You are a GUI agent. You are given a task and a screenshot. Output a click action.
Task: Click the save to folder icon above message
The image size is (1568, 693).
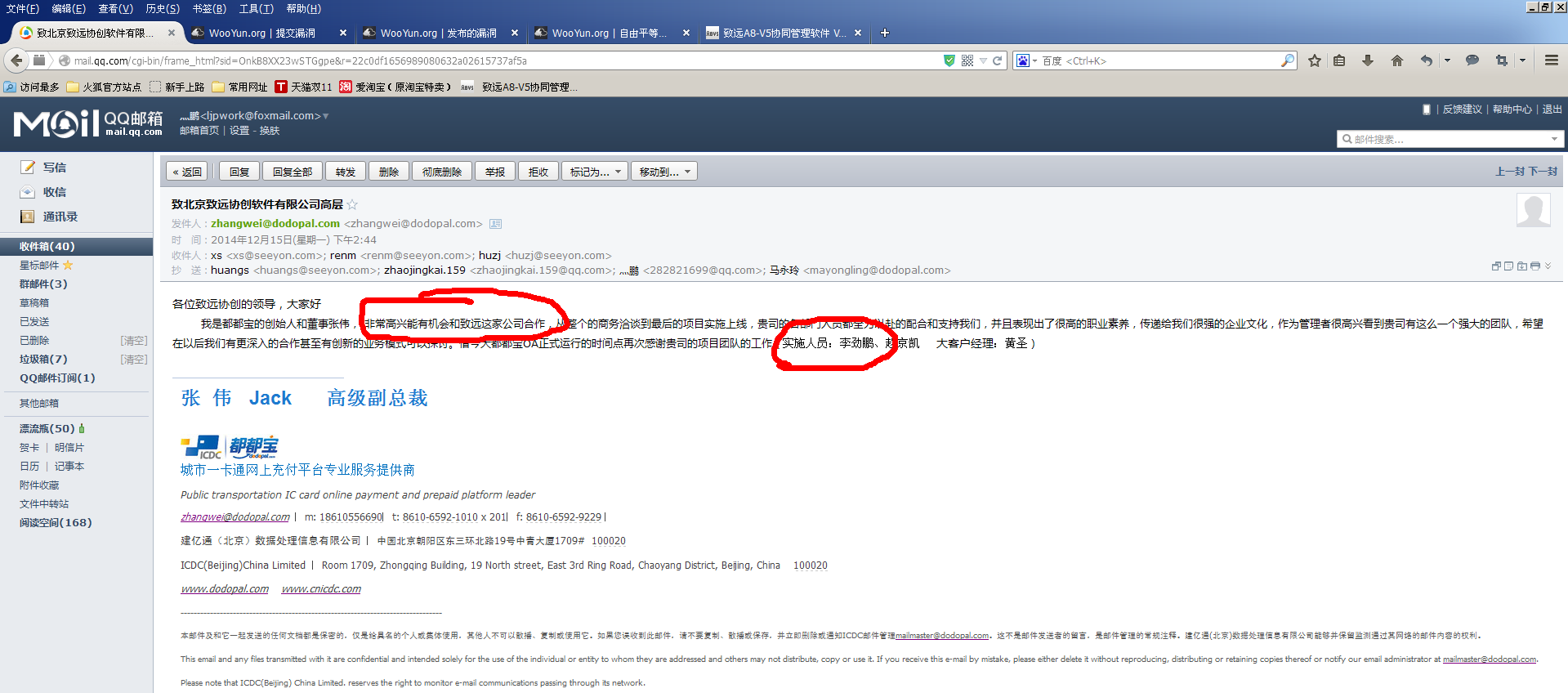click(1521, 266)
